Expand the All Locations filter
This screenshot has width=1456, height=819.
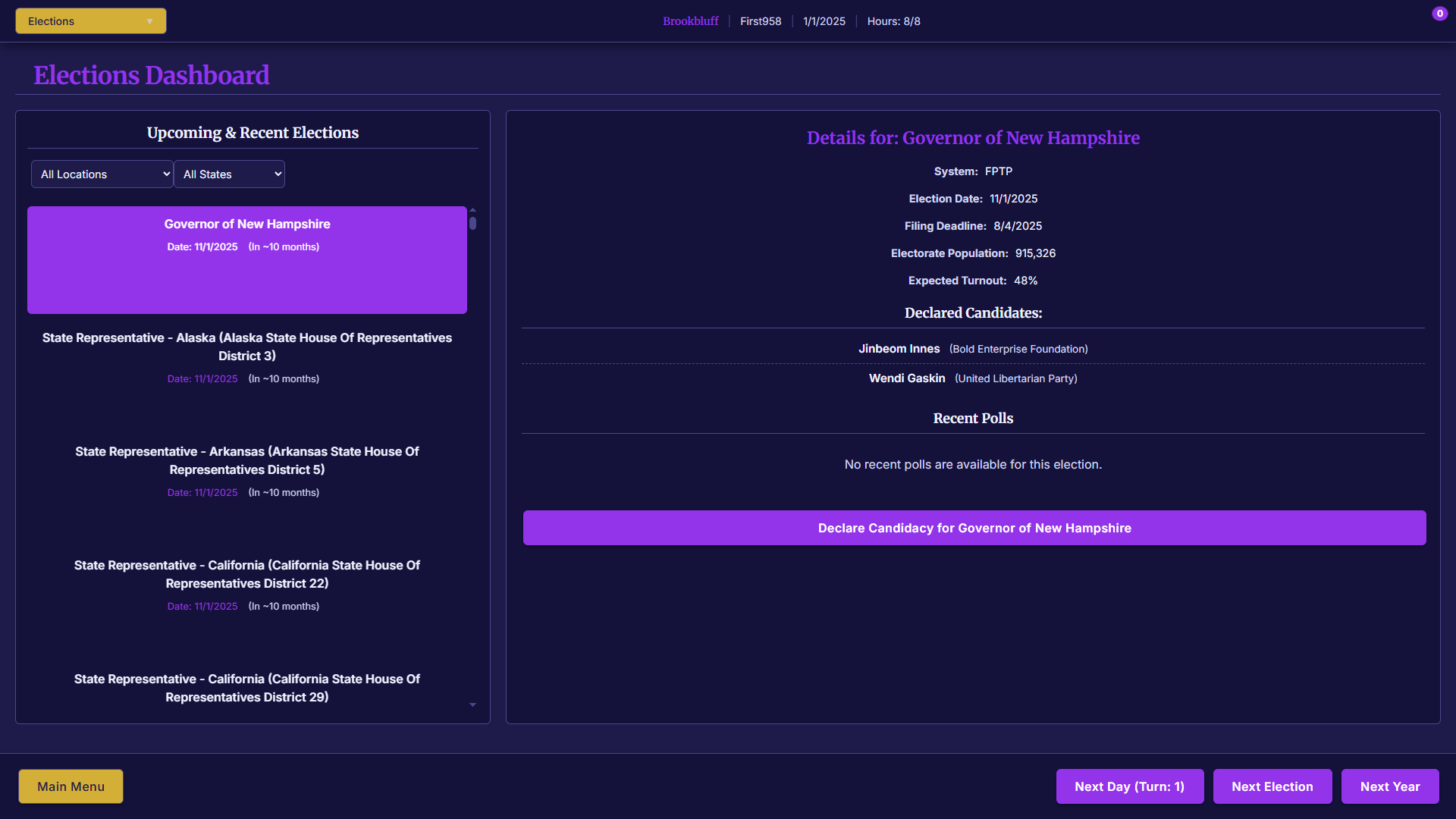[102, 174]
